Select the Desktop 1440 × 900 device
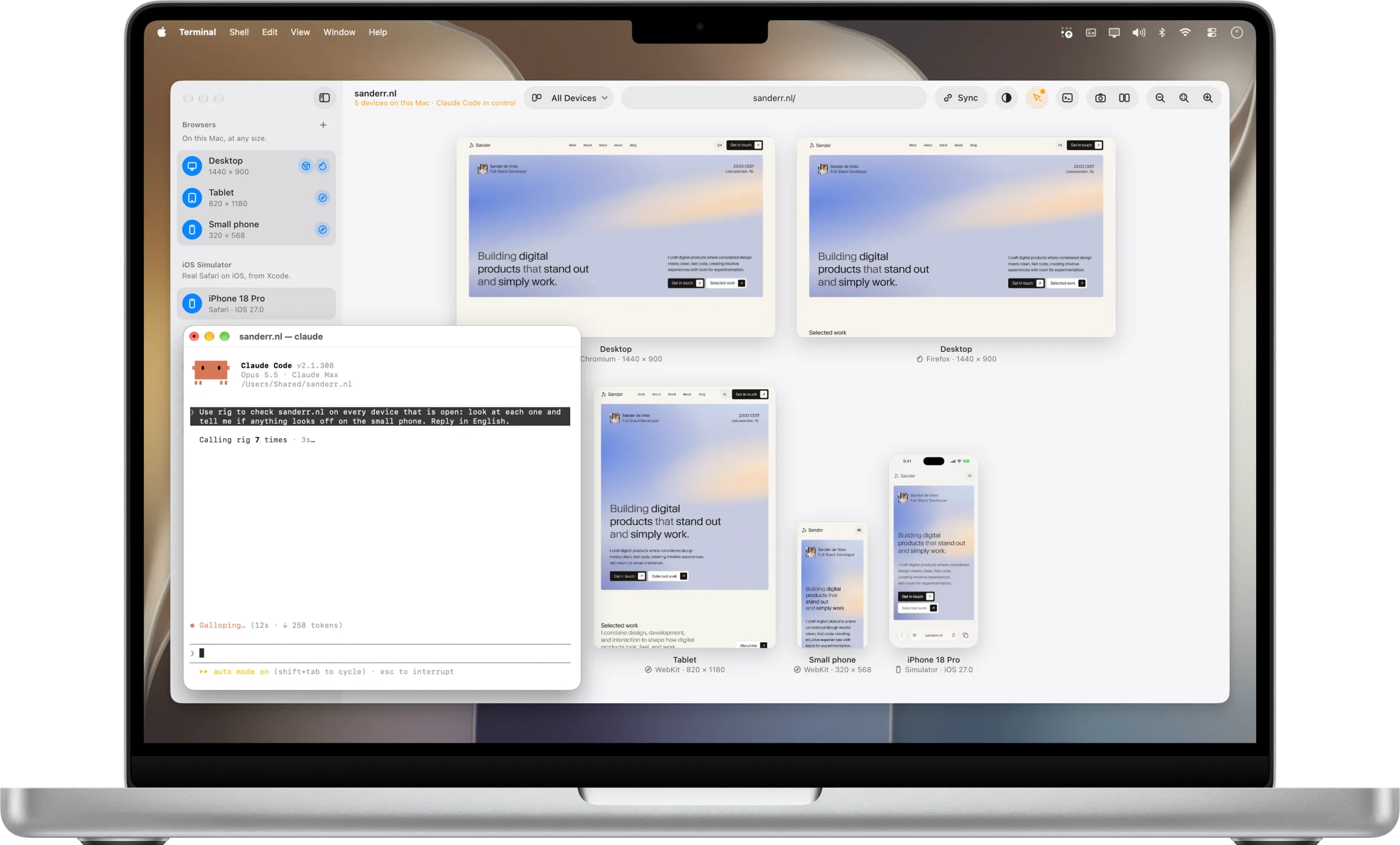 coord(256,166)
